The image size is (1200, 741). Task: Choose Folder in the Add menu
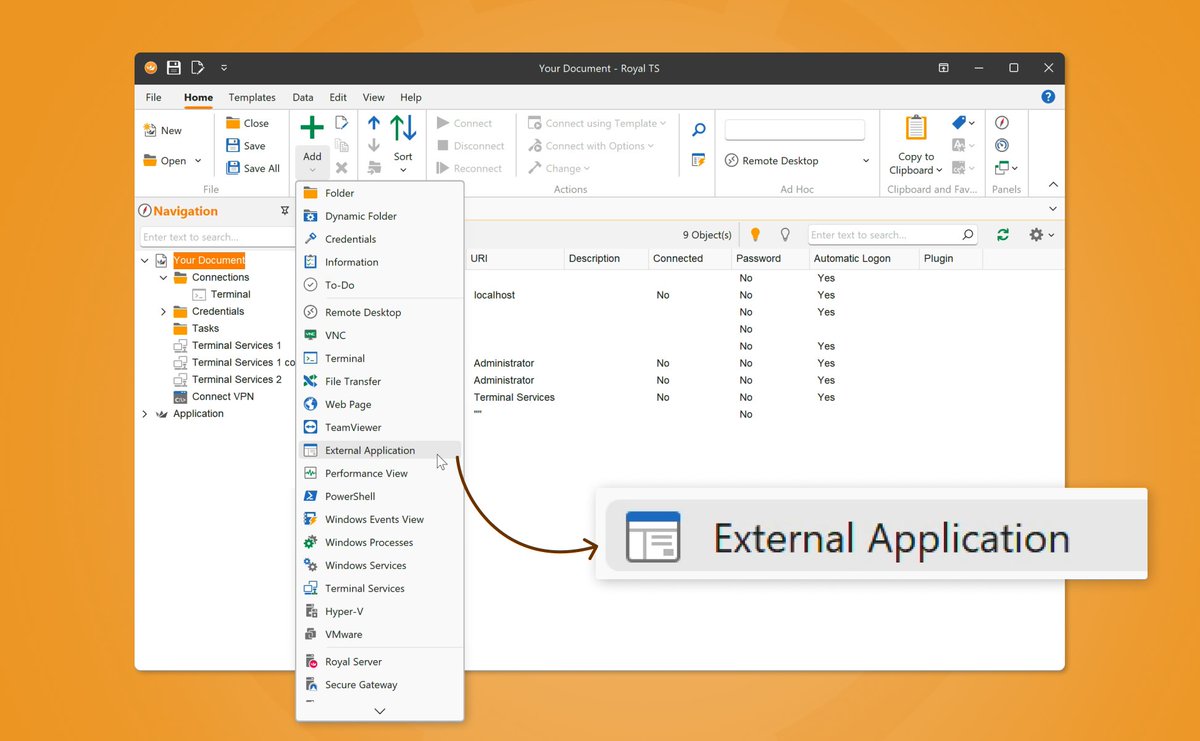[x=380, y=193]
